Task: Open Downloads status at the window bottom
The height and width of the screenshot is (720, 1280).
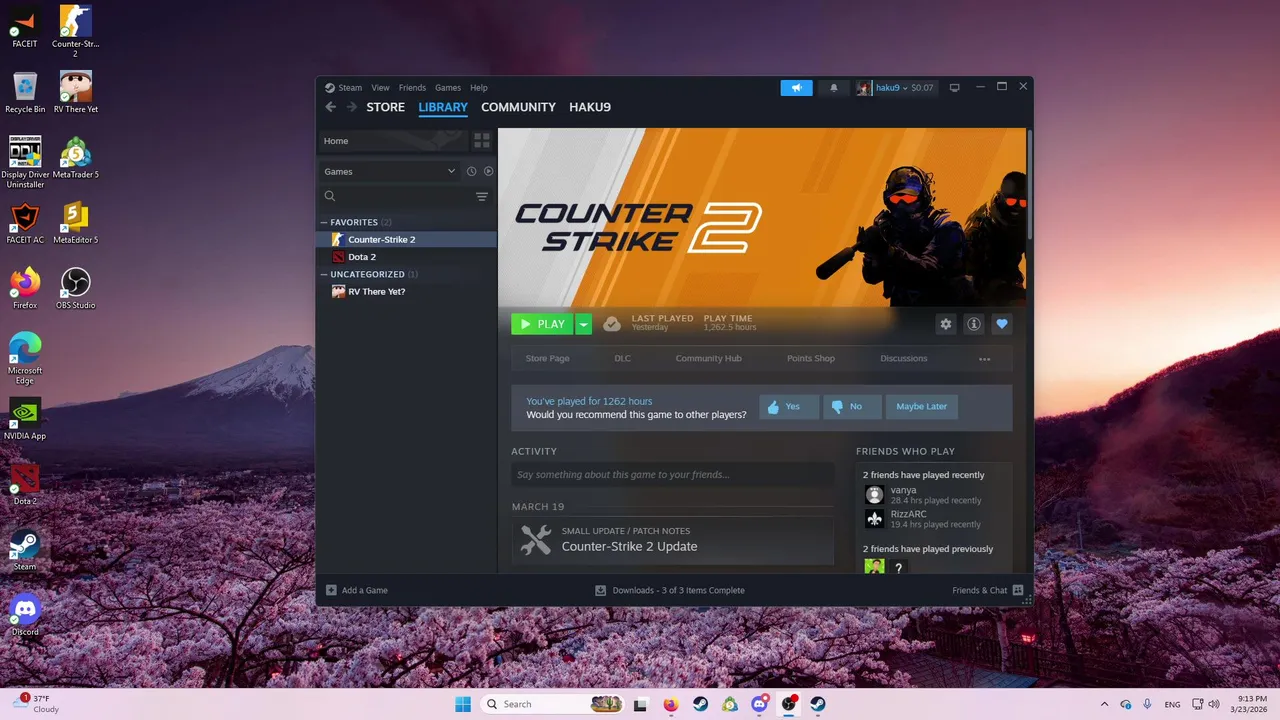Action: [670, 590]
